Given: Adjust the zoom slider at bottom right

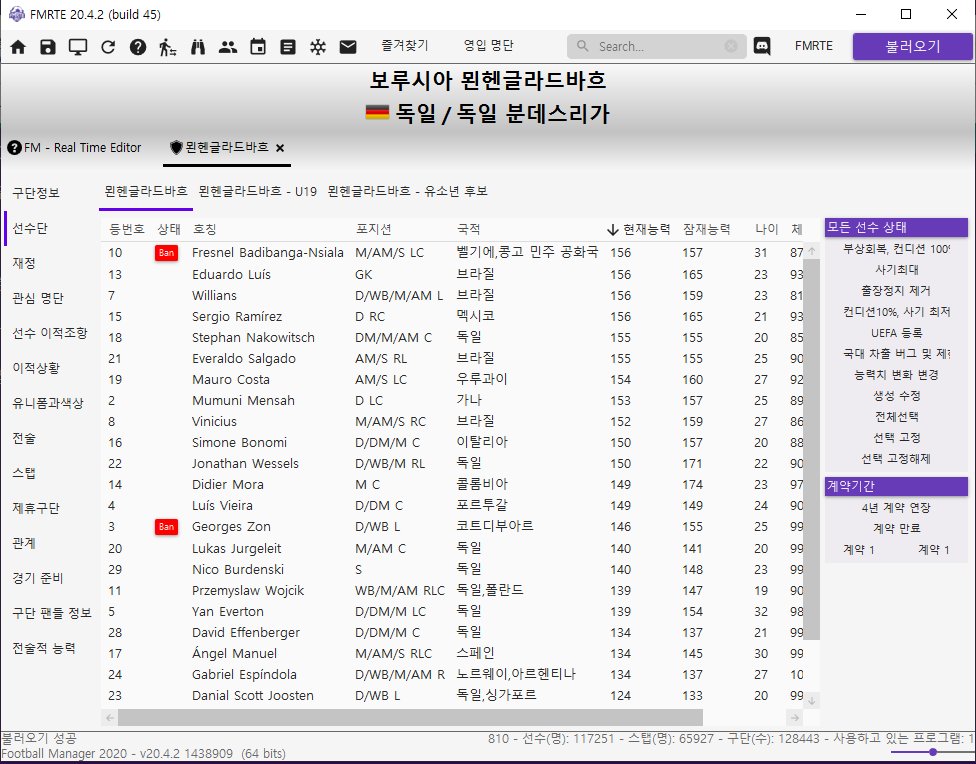Looking at the screenshot, I should pyautogui.click(x=932, y=751).
